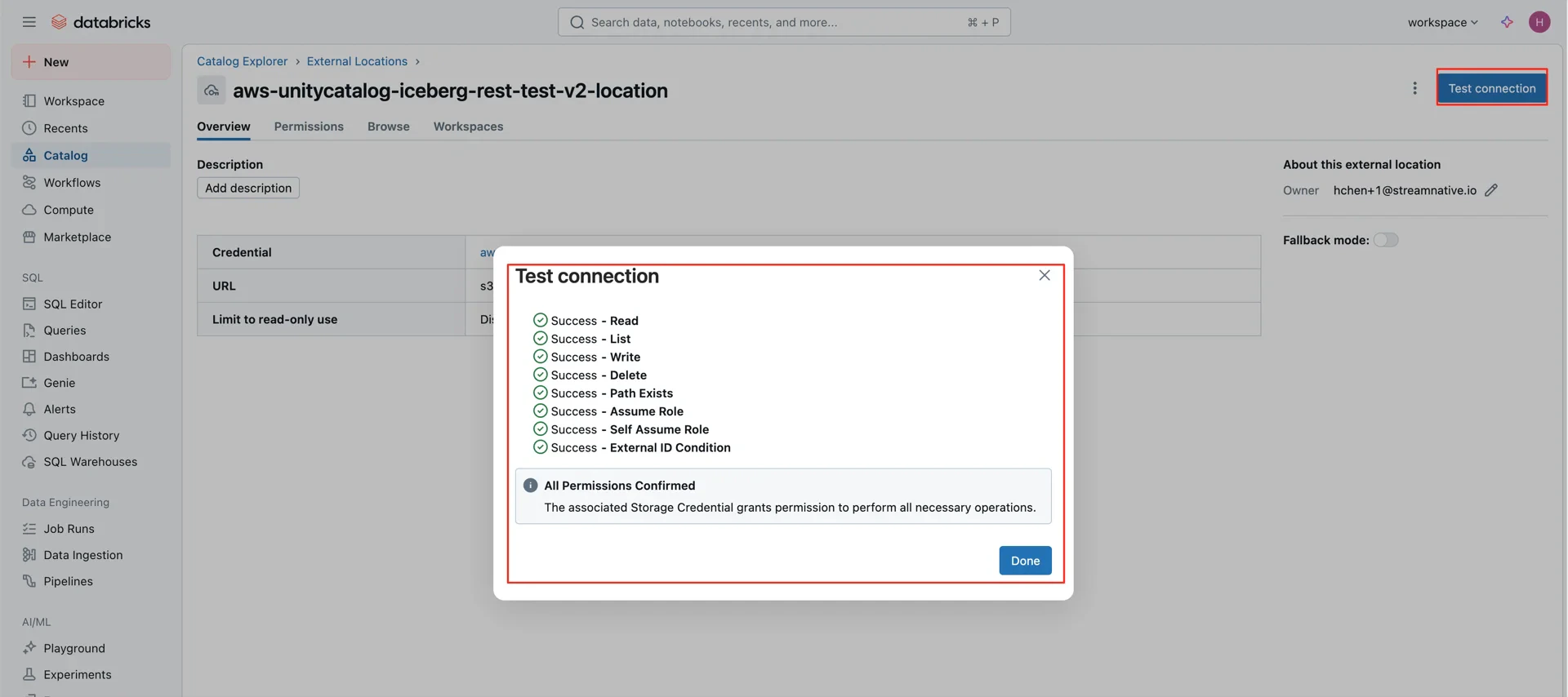Image resolution: width=1568 pixels, height=697 pixels.
Task: Toggle the Fallback mode switch
Action: click(x=1386, y=240)
